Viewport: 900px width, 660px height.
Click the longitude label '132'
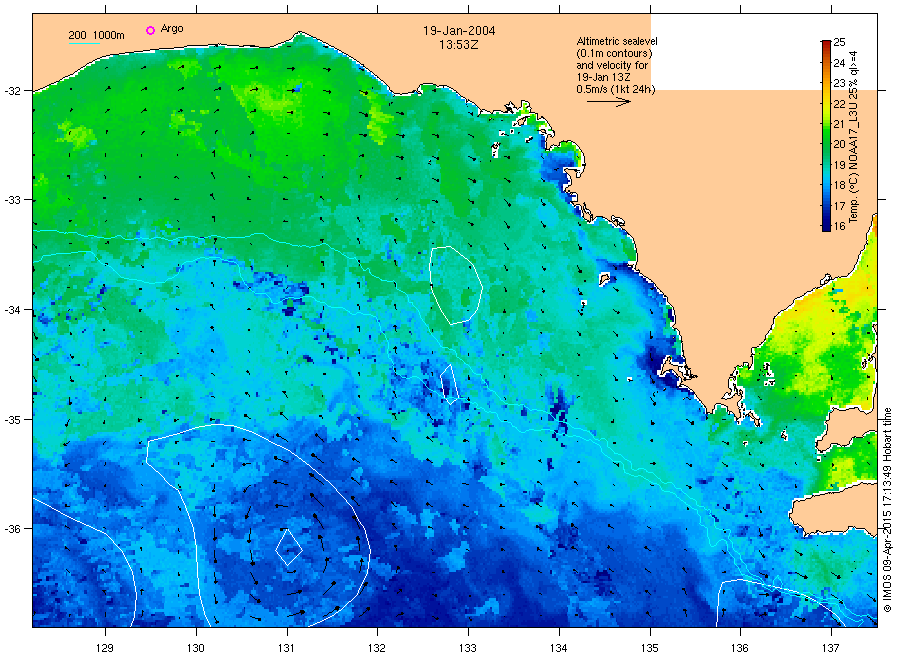click(377, 649)
